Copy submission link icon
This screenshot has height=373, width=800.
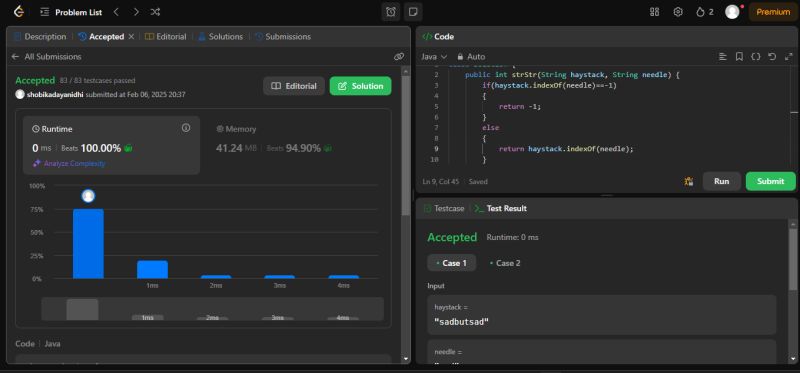(399, 57)
